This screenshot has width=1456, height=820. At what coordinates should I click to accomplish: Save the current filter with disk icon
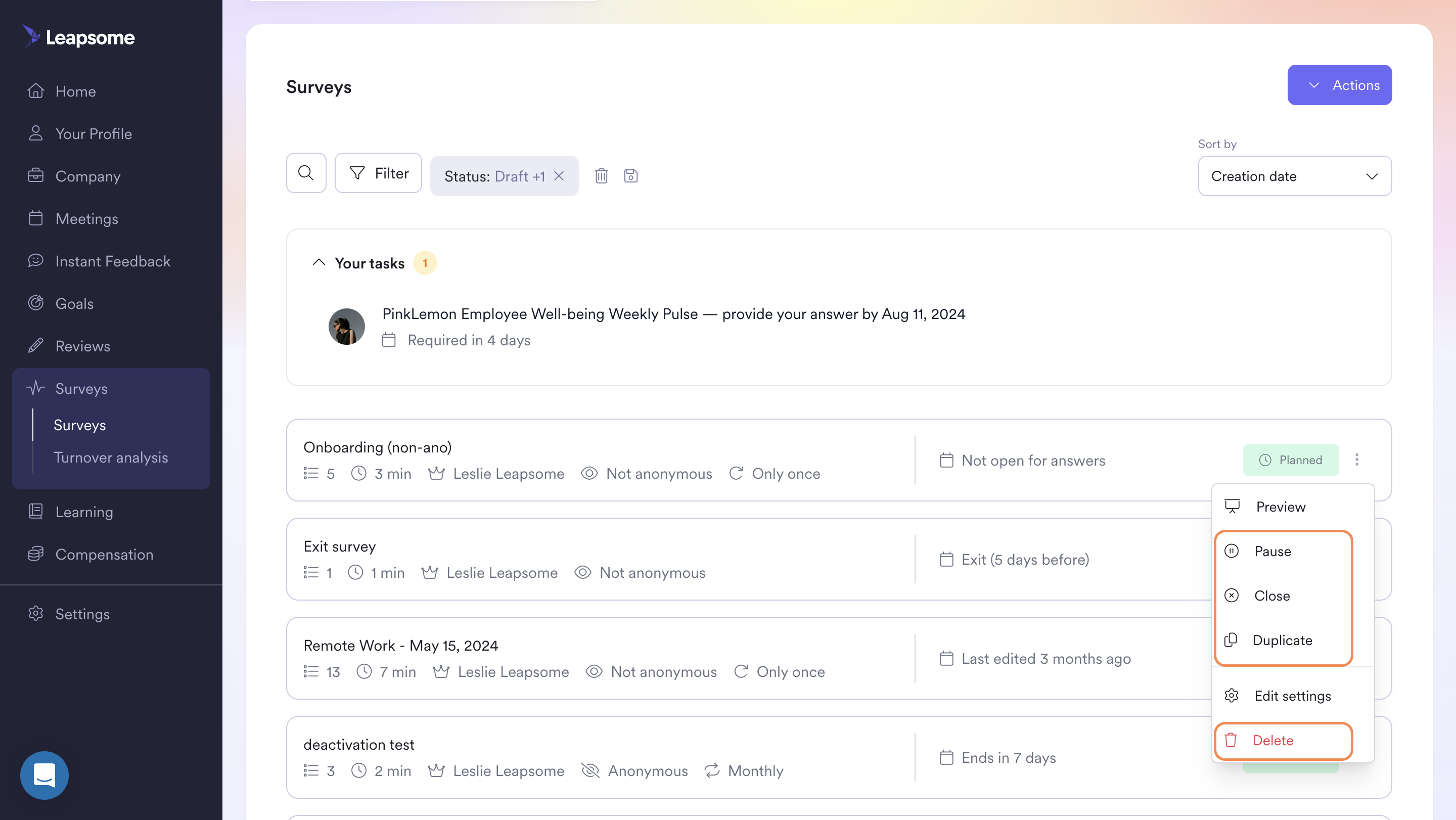point(631,176)
